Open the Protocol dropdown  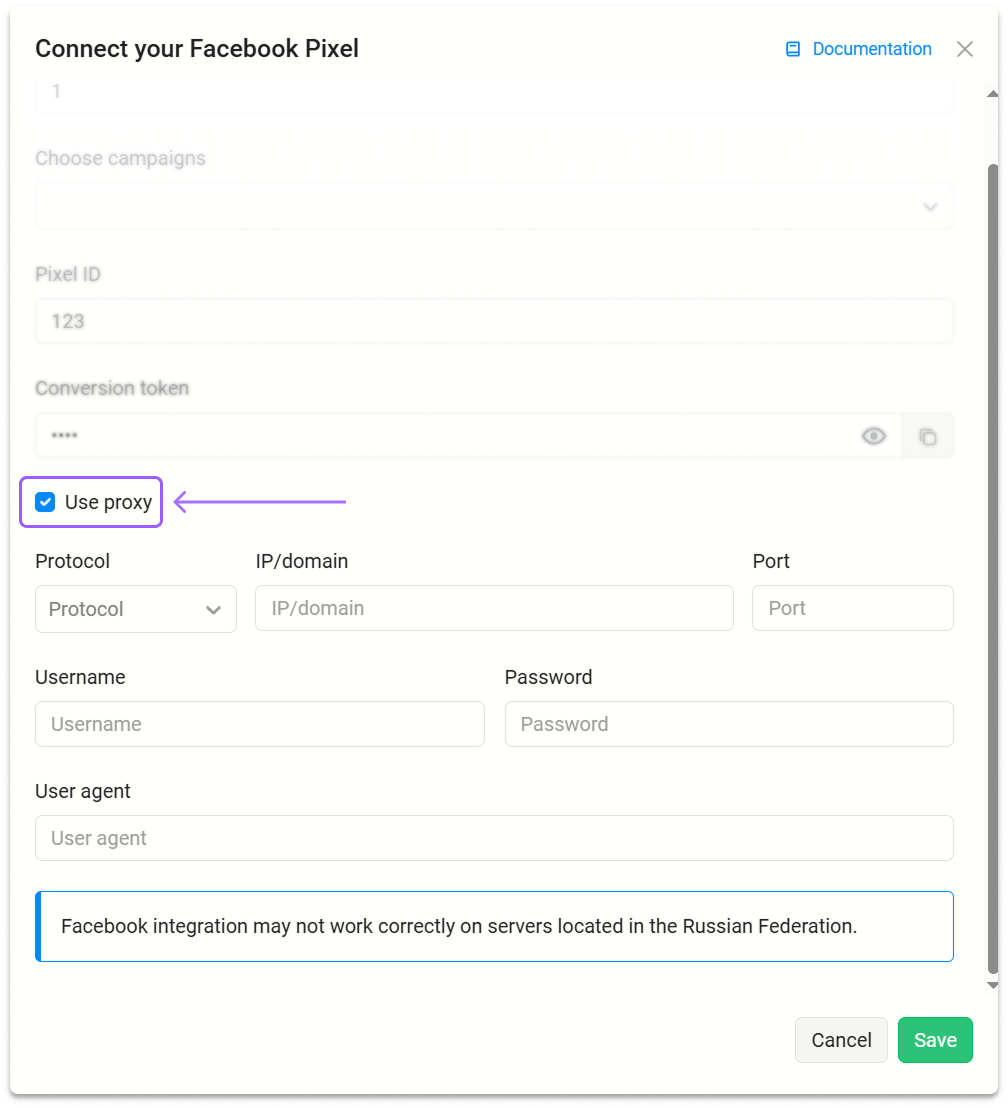[135, 609]
